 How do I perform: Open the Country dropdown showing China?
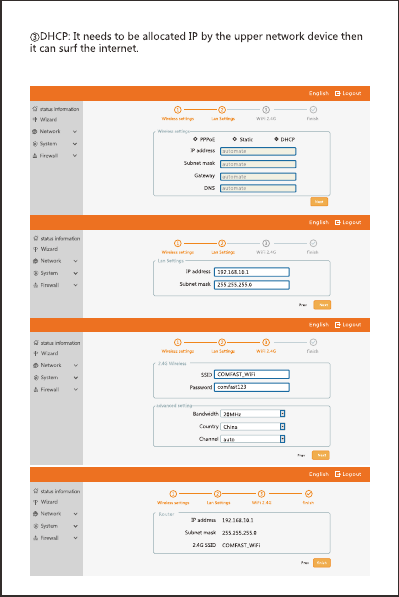point(253,426)
